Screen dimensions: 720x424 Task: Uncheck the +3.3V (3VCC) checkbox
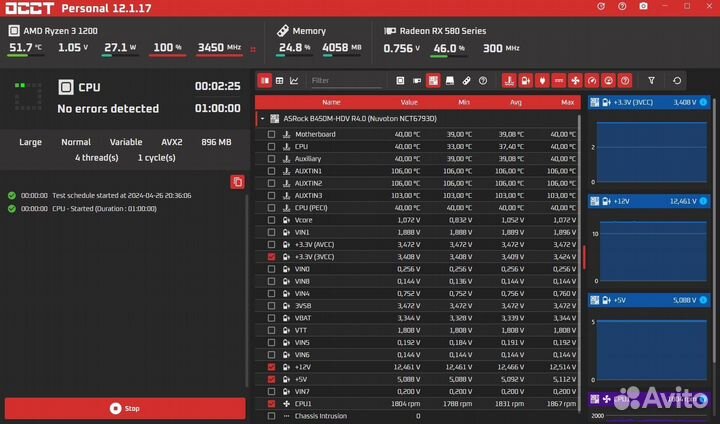point(271,257)
